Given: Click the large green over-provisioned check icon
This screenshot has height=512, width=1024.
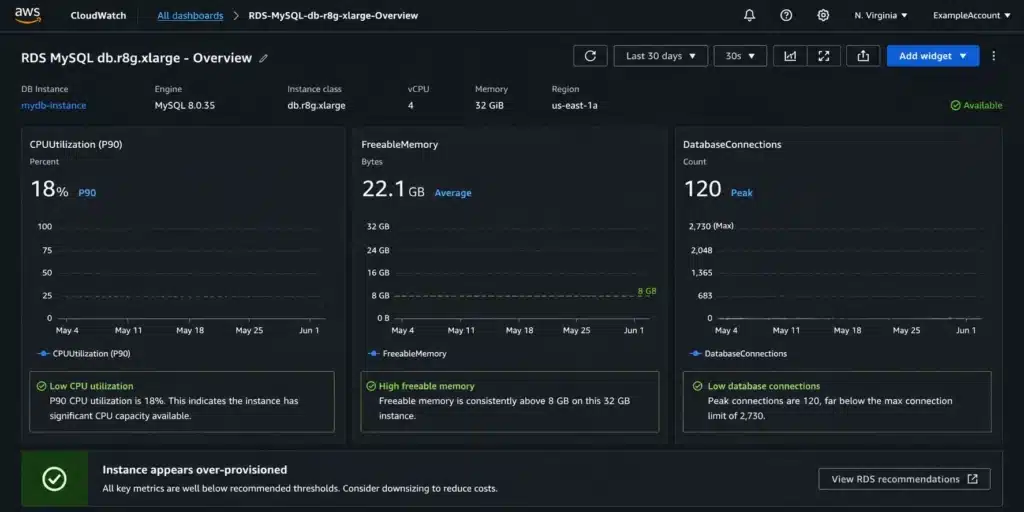Looking at the screenshot, I should [54, 479].
